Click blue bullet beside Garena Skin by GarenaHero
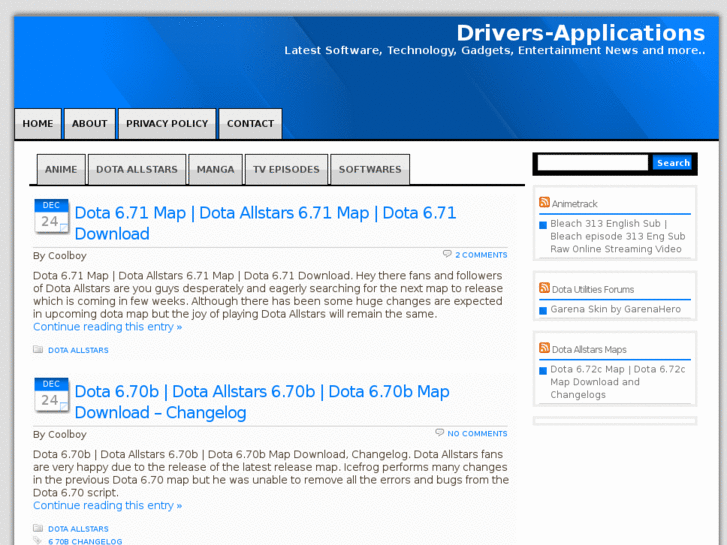This screenshot has width=727, height=545. point(543,310)
